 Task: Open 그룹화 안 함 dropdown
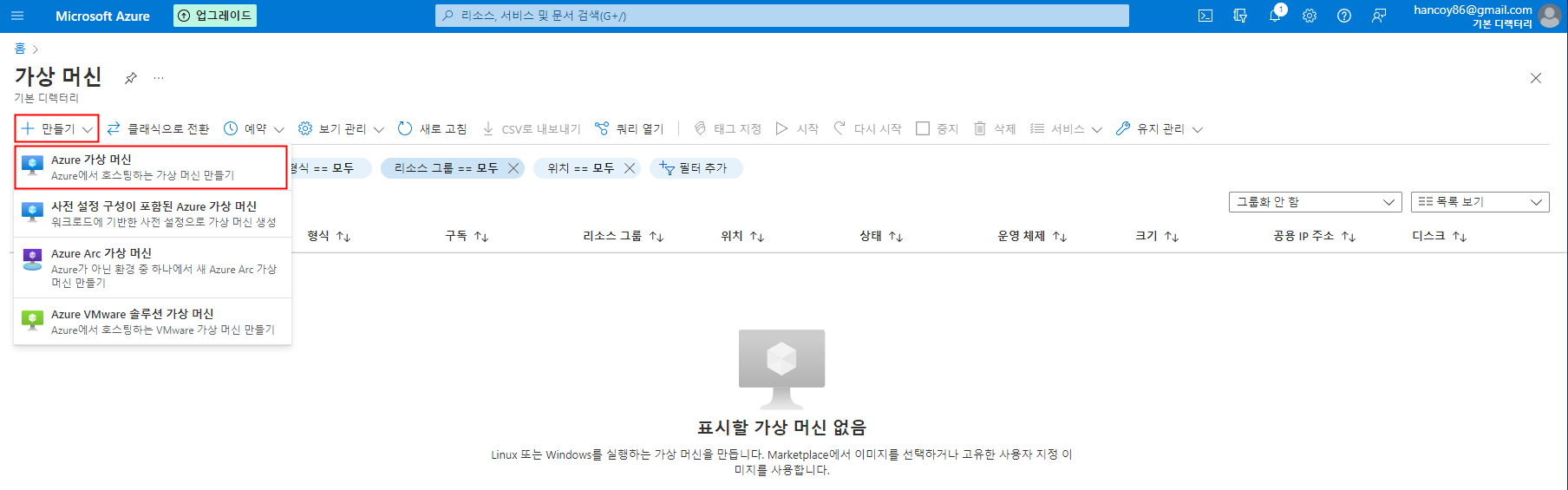1315,202
